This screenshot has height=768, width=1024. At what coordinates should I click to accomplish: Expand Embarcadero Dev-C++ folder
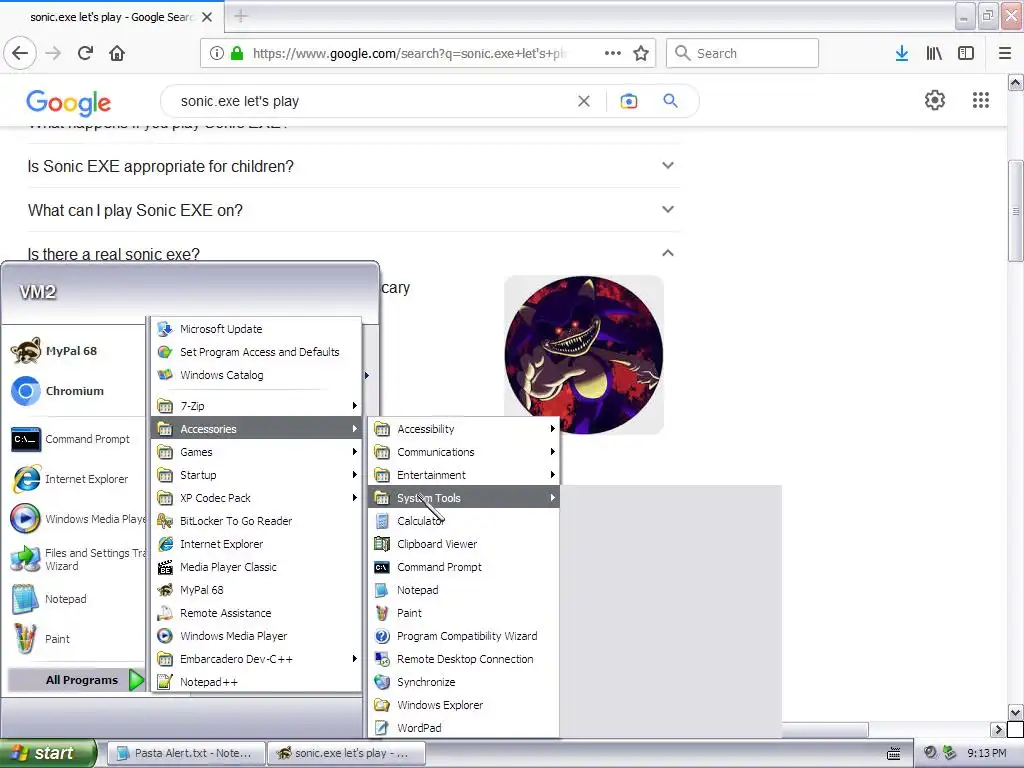click(x=257, y=659)
